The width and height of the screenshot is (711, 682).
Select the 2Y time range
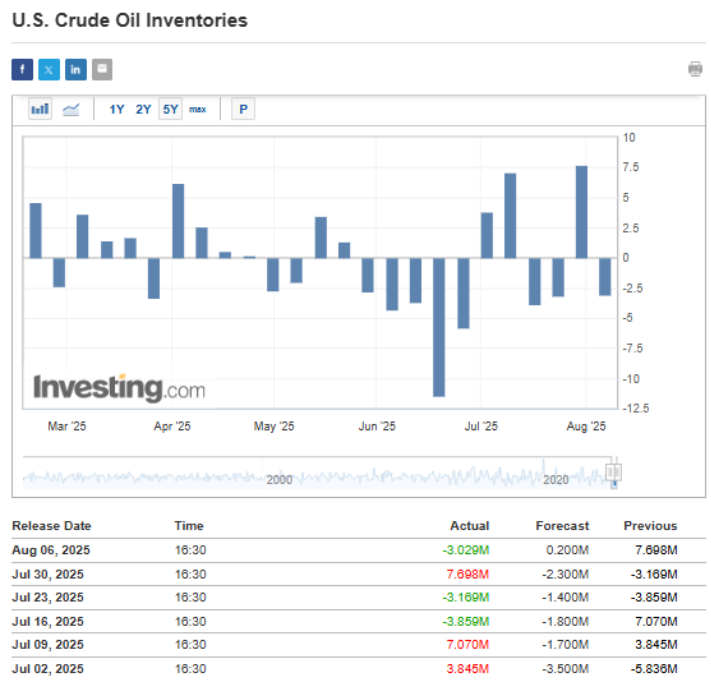[143, 109]
